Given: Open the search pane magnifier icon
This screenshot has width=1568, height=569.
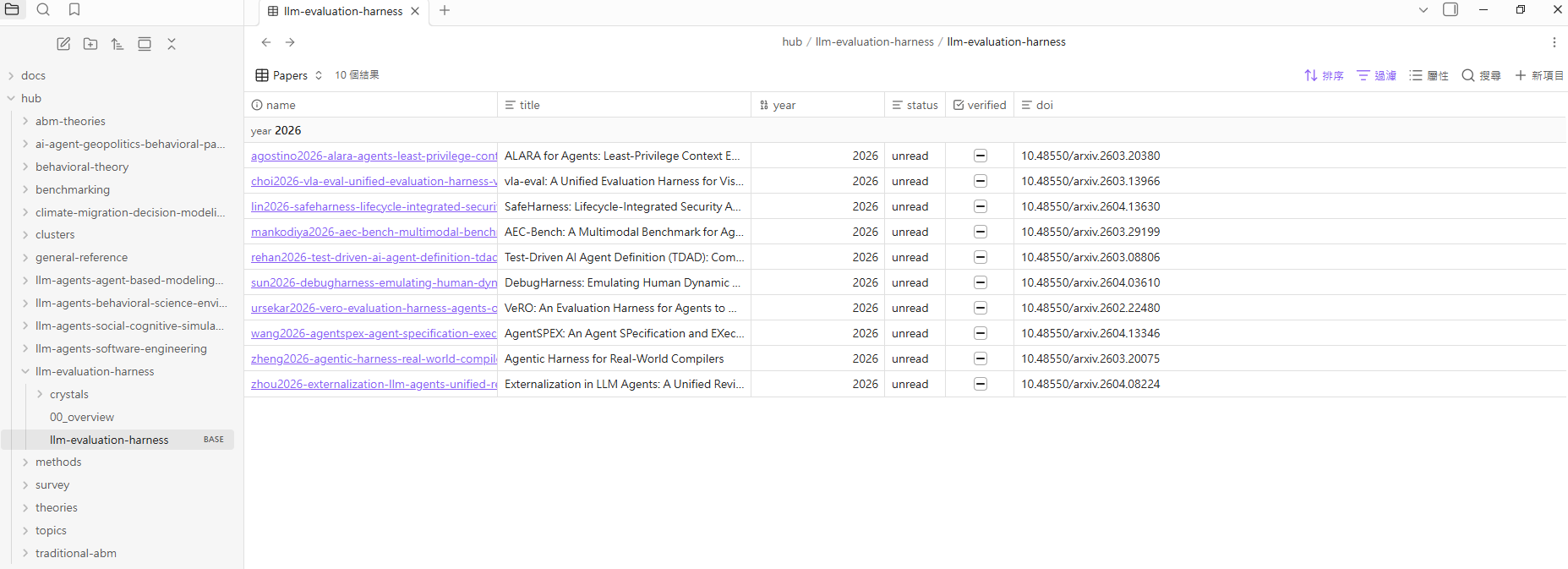Looking at the screenshot, I should [x=43, y=9].
